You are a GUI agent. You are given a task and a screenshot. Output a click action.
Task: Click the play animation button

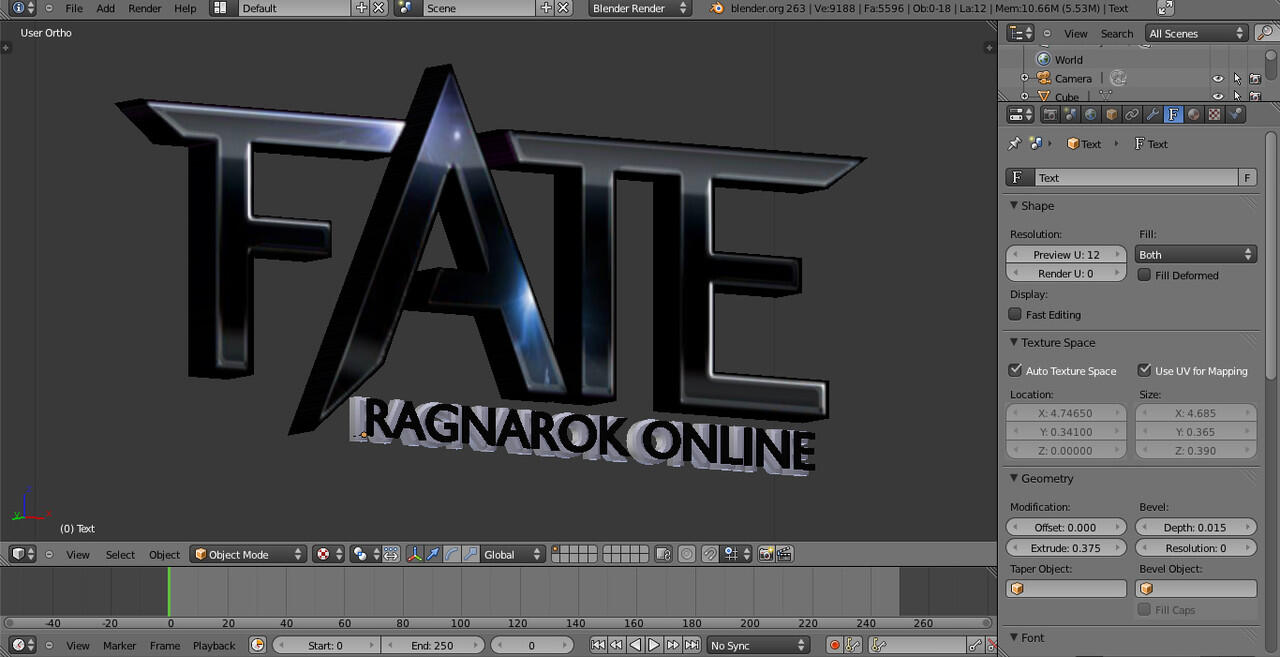tap(654, 645)
